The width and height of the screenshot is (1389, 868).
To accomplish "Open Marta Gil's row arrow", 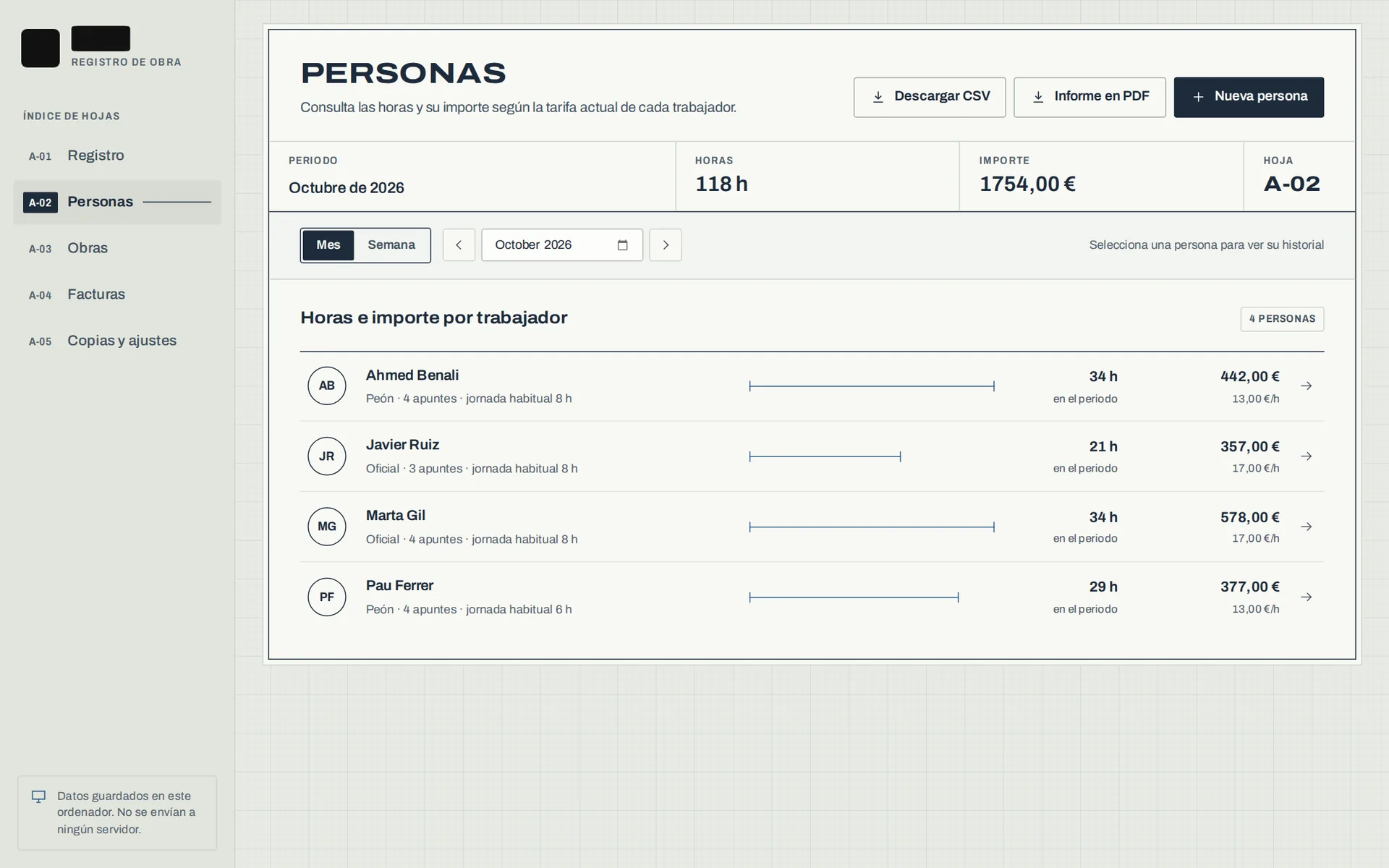I will point(1307,527).
